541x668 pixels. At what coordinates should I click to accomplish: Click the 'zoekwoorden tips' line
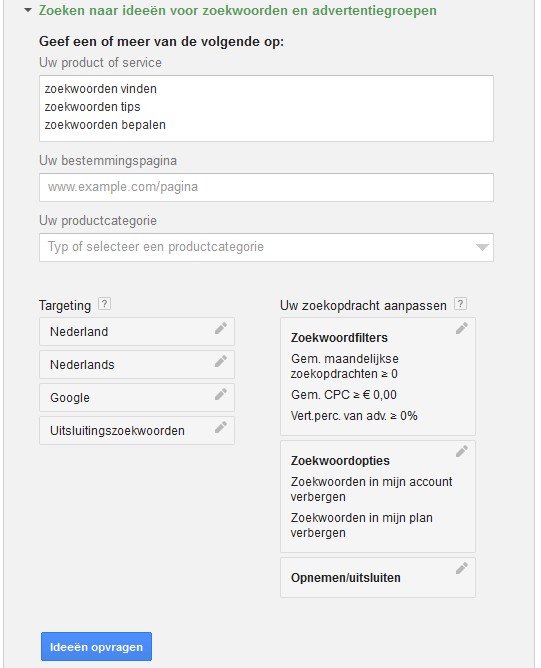pos(92,107)
